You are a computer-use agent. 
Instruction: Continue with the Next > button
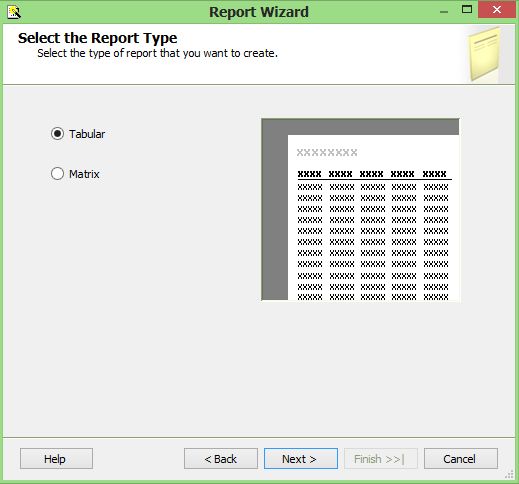tap(301, 459)
